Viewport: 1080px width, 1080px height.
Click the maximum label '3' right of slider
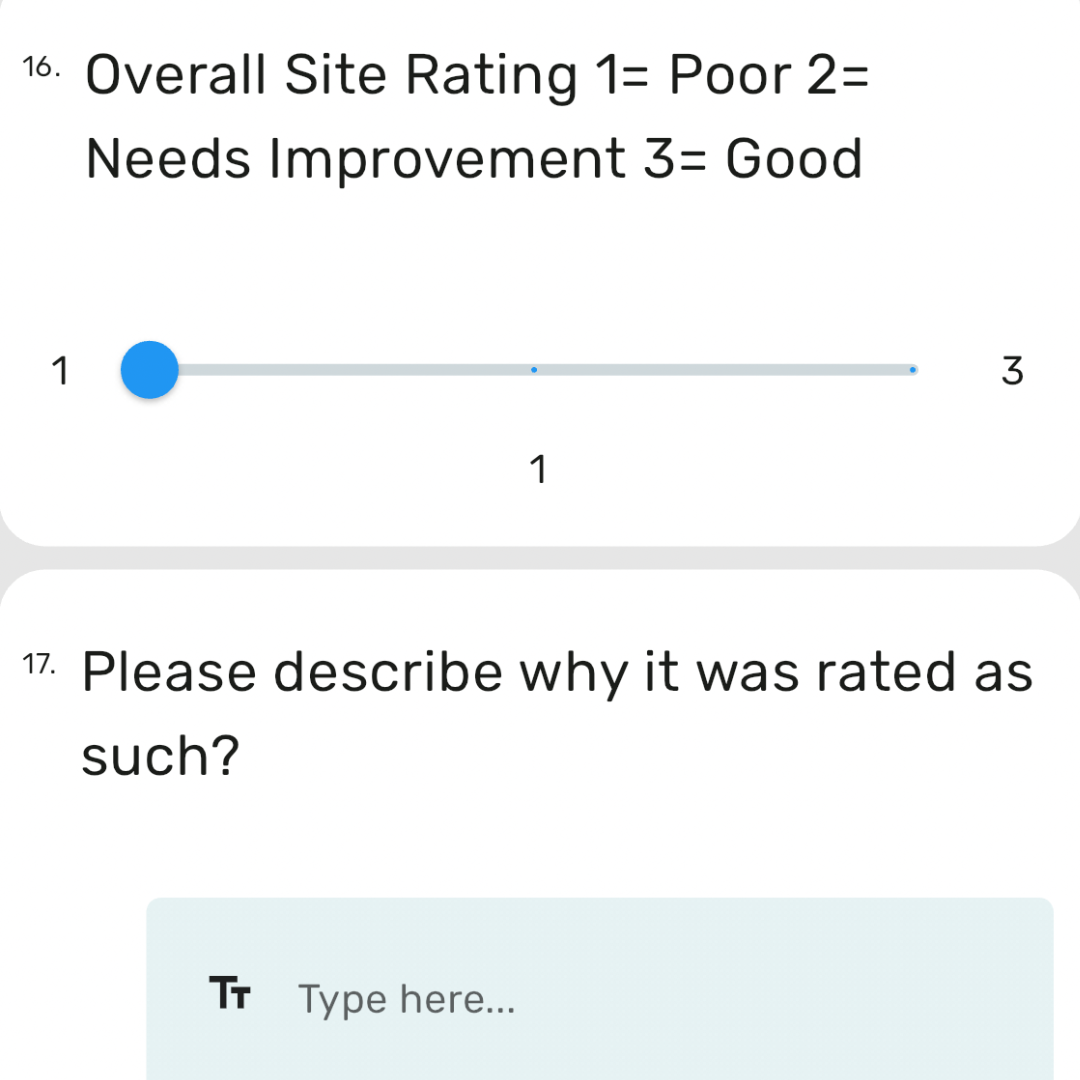coord(1012,371)
